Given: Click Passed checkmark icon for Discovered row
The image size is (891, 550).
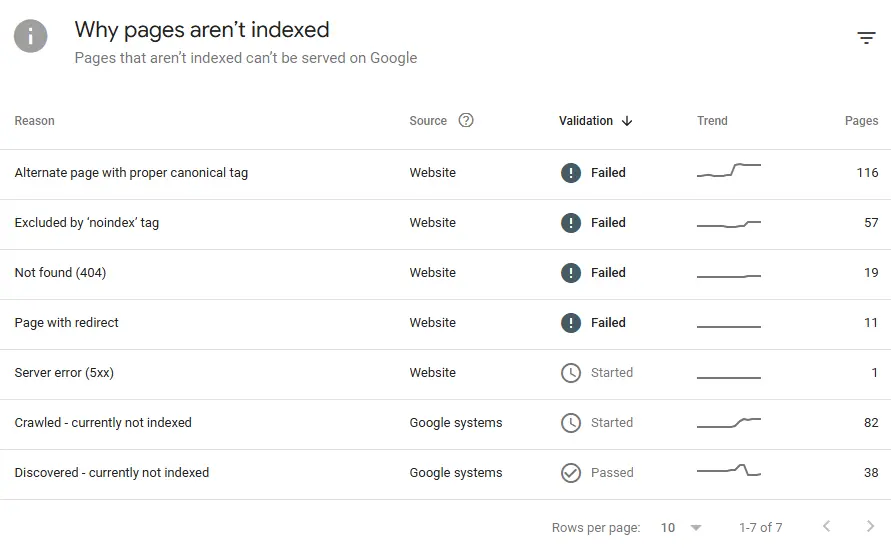Looking at the screenshot, I should pyautogui.click(x=571, y=473).
